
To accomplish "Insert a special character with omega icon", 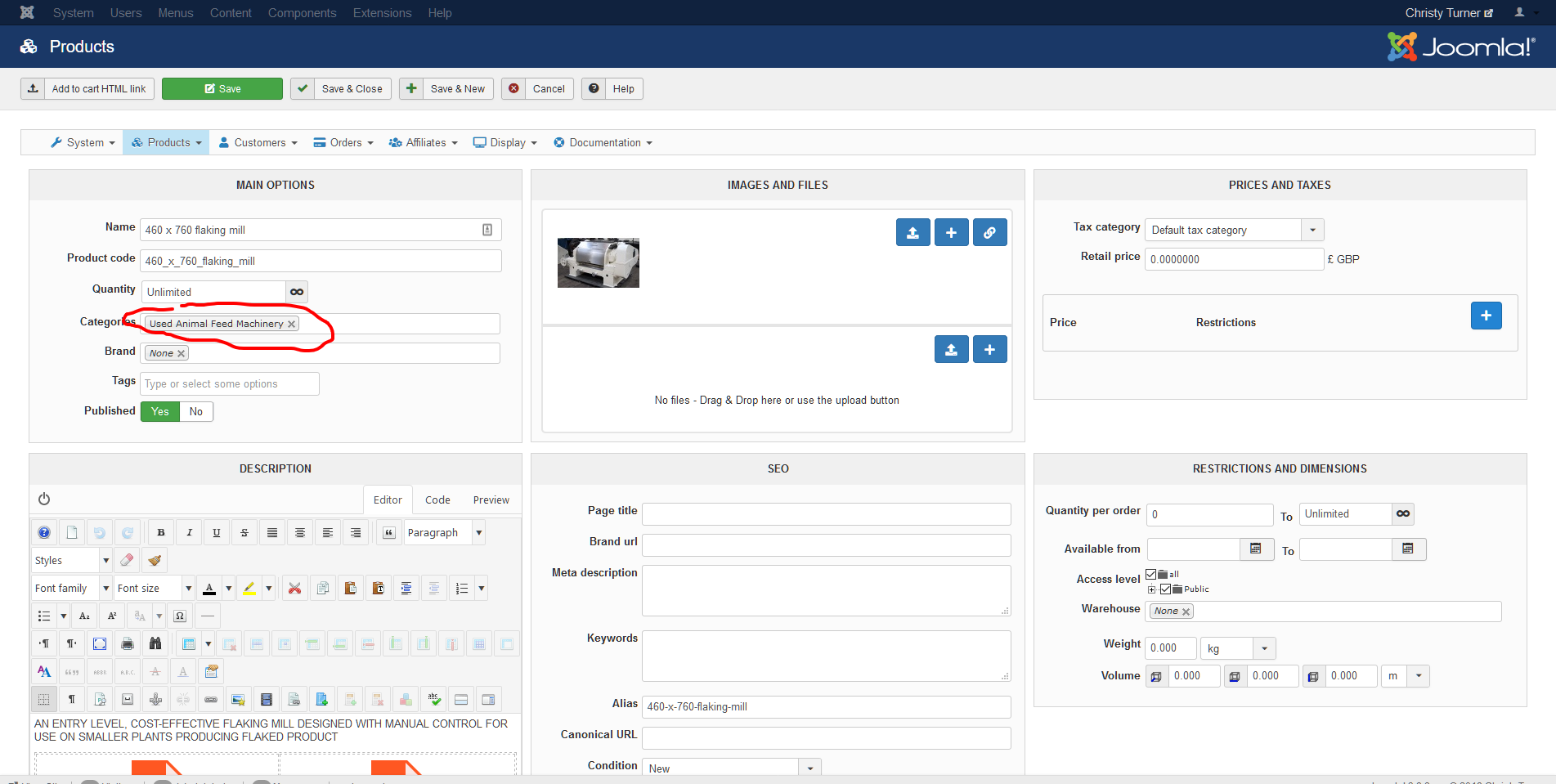I will click(x=181, y=616).
